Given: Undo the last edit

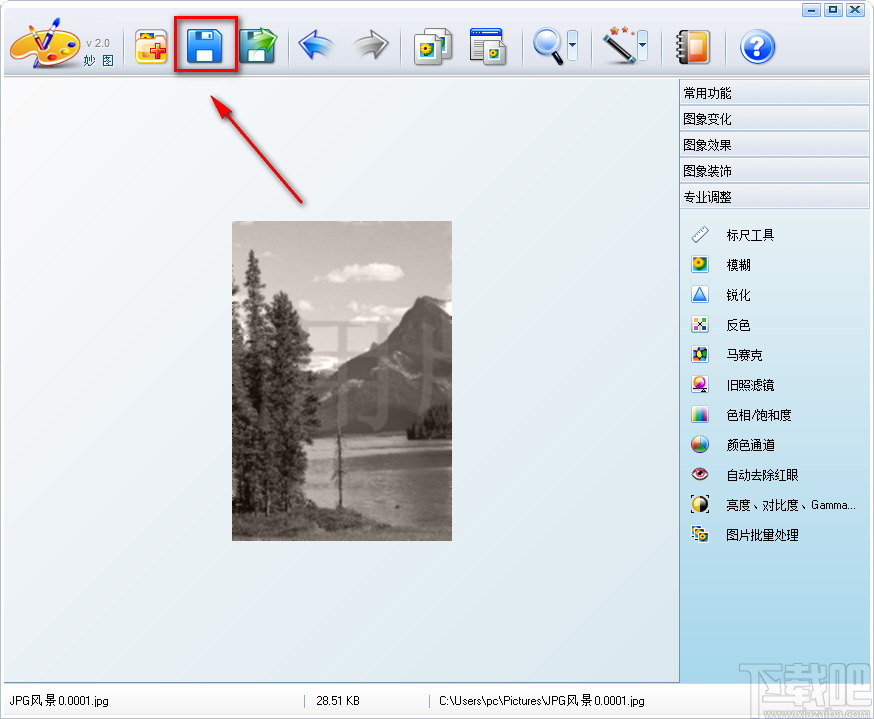Looking at the screenshot, I should 317,45.
